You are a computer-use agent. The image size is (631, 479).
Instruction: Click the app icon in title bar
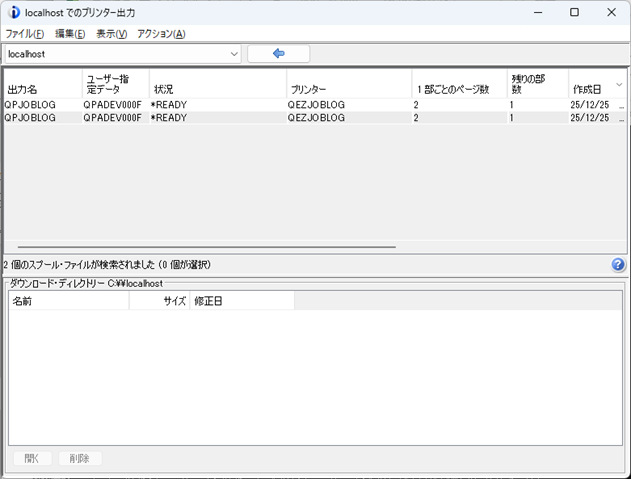(x=12, y=13)
